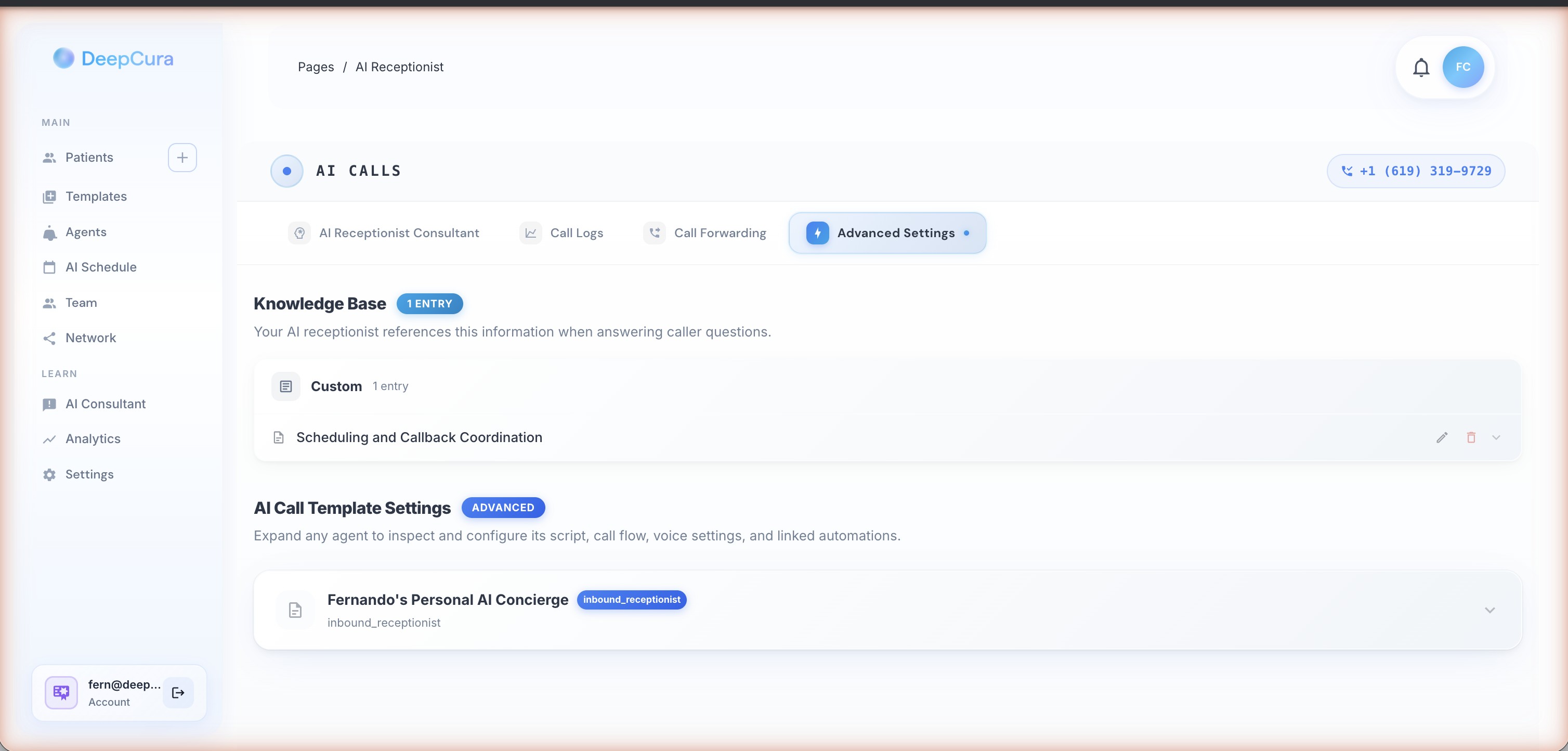Open Patients in the sidebar
1568x751 pixels.
(89, 158)
